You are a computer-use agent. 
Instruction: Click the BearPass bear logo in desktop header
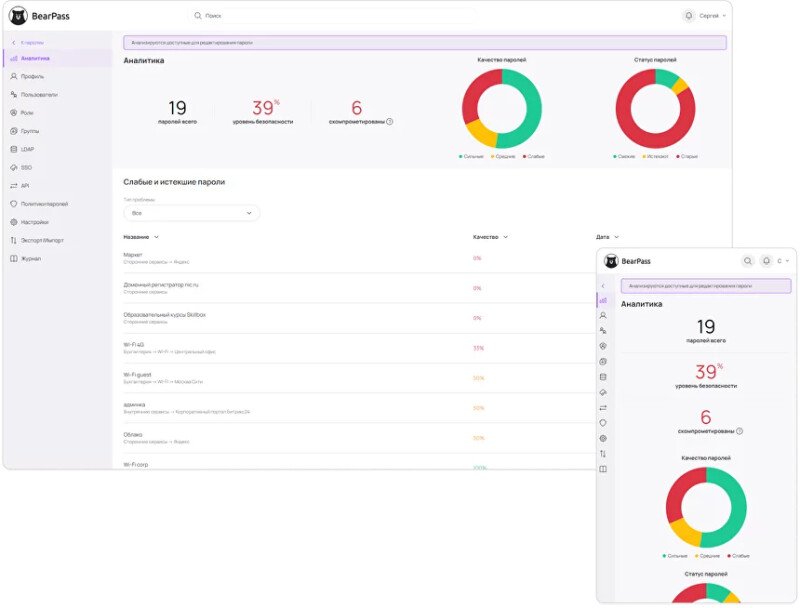pyautogui.click(x=18, y=16)
